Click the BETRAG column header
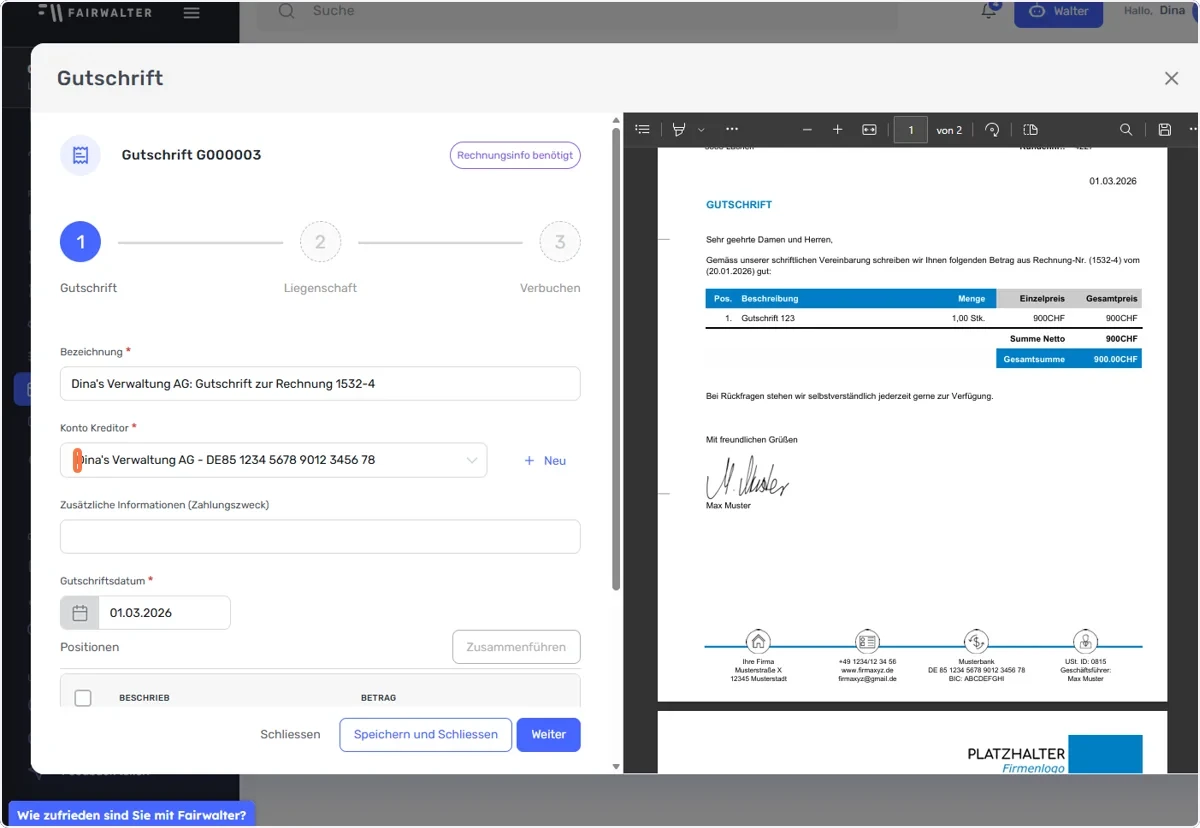The width and height of the screenshot is (1200, 828). pos(378,698)
